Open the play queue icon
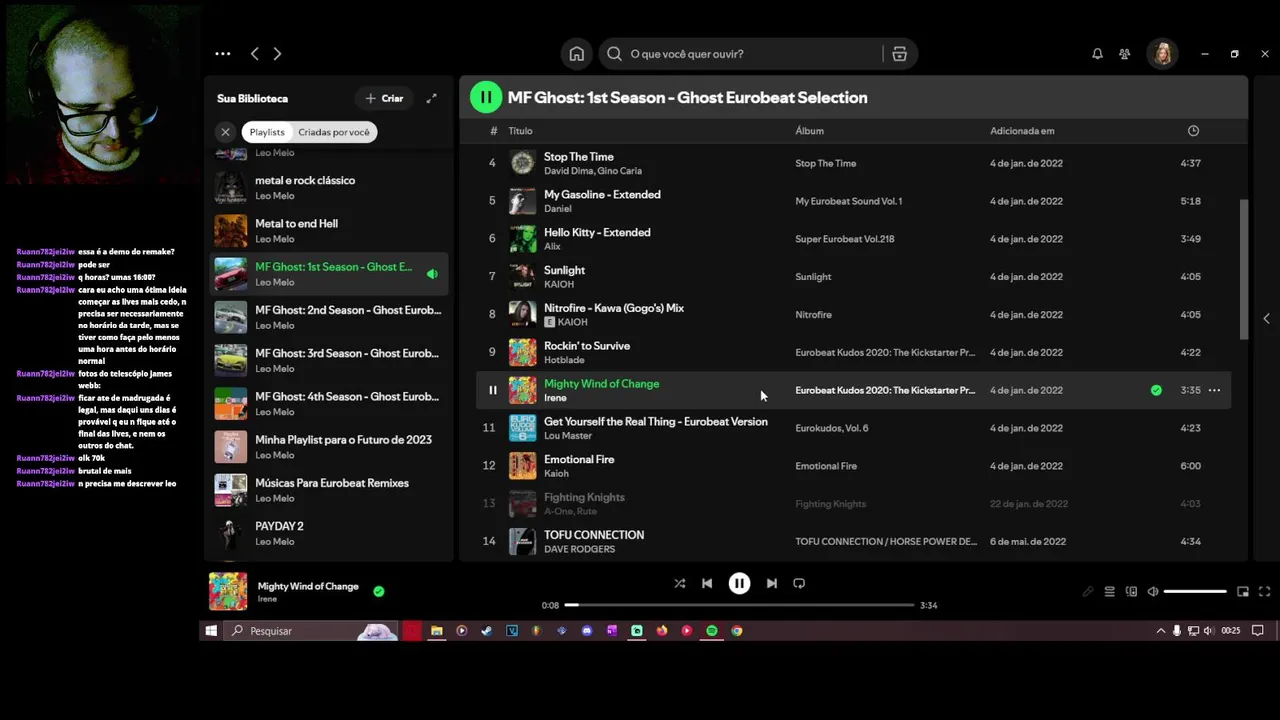Viewport: 1280px width, 720px height. (1110, 592)
